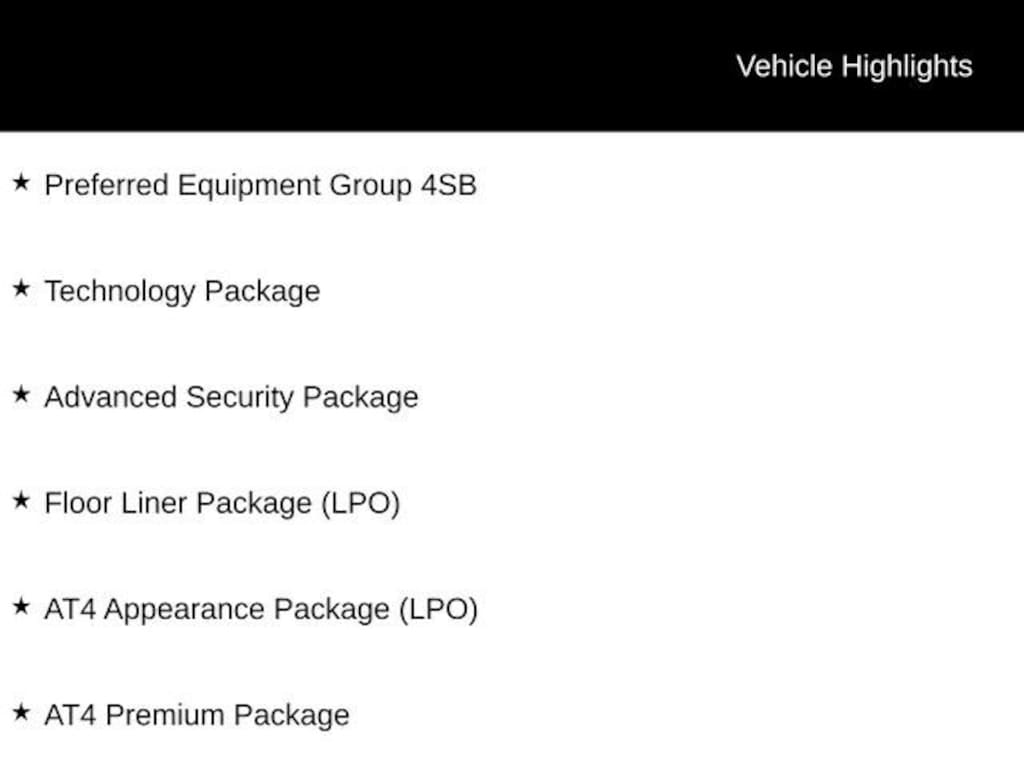Click (LPO) after AT4 Appearance Package

point(439,609)
